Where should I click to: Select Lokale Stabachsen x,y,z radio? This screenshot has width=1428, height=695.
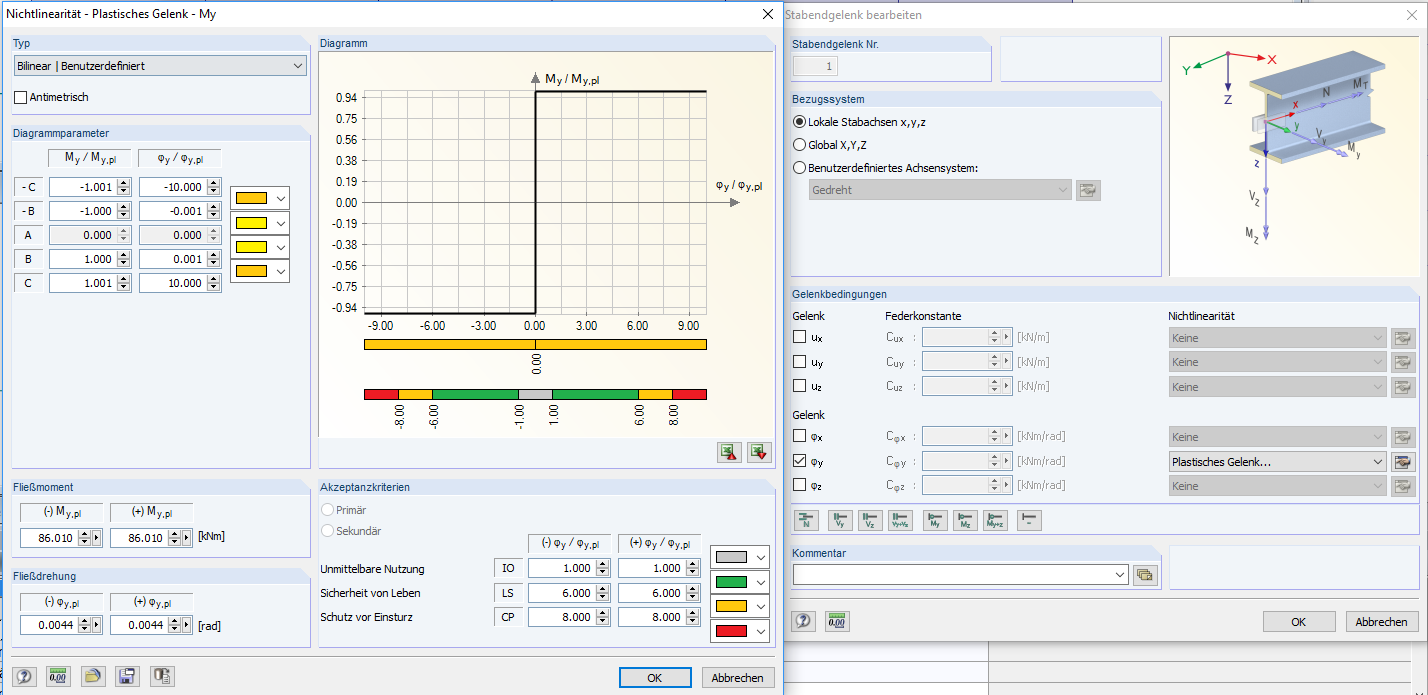pyautogui.click(x=799, y=122)
